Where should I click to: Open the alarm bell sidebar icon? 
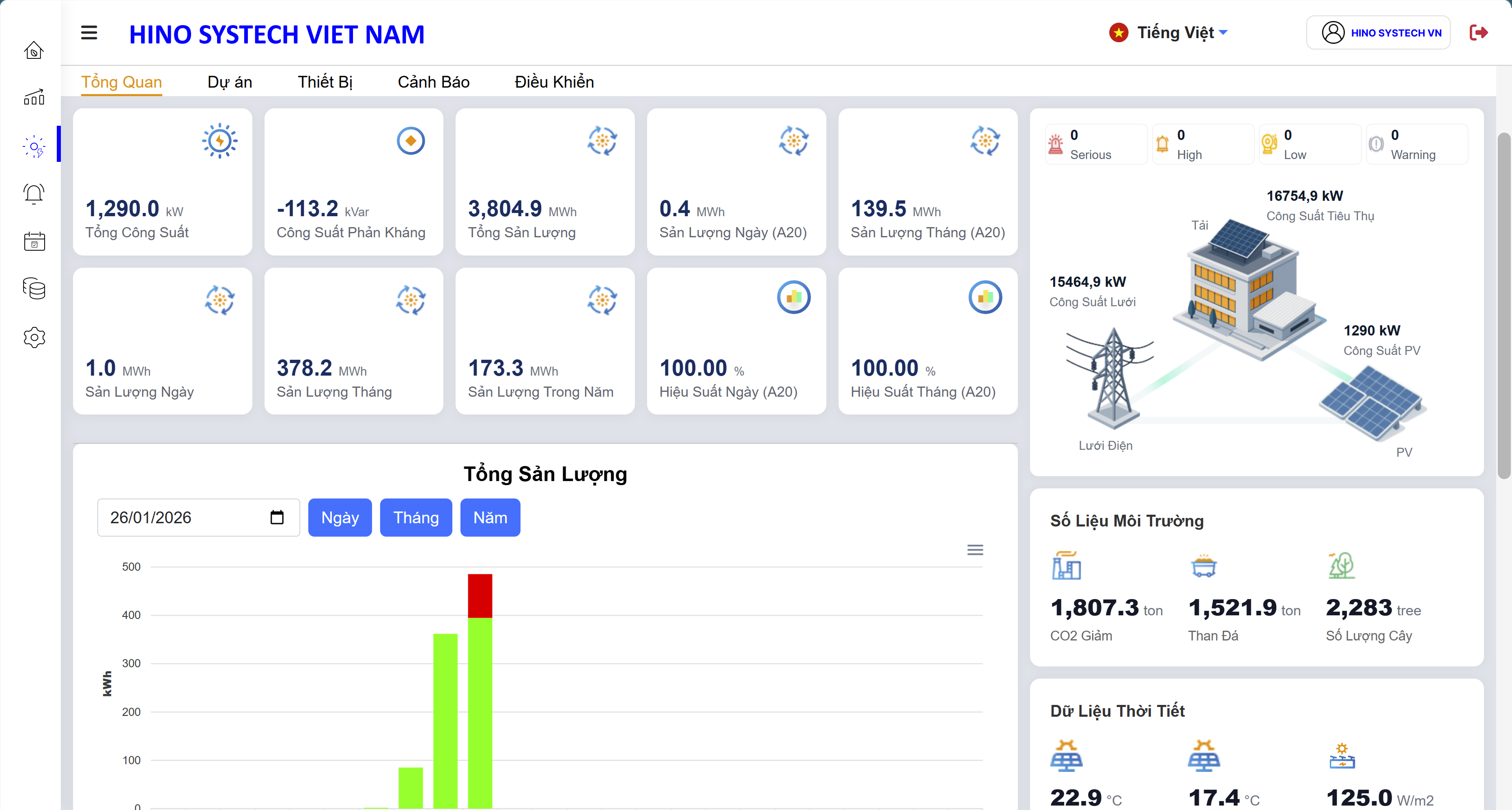(34, 194)
